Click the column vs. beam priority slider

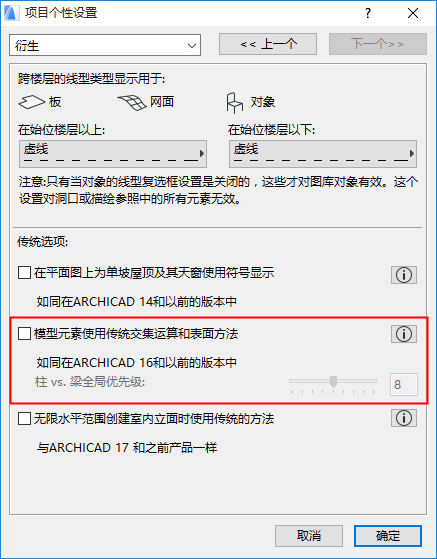[333, 384]
